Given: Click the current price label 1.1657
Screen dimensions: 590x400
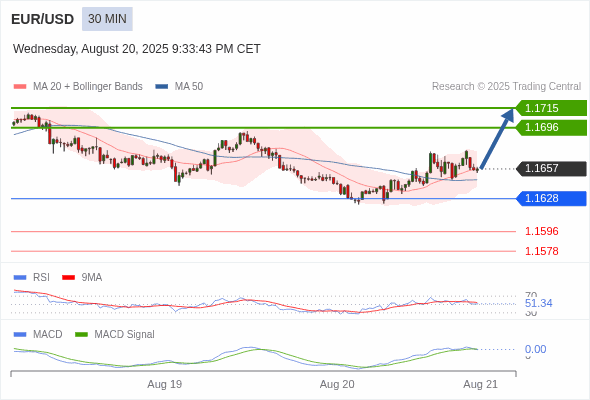Looking at the screenshot, I should coord(551,168).
